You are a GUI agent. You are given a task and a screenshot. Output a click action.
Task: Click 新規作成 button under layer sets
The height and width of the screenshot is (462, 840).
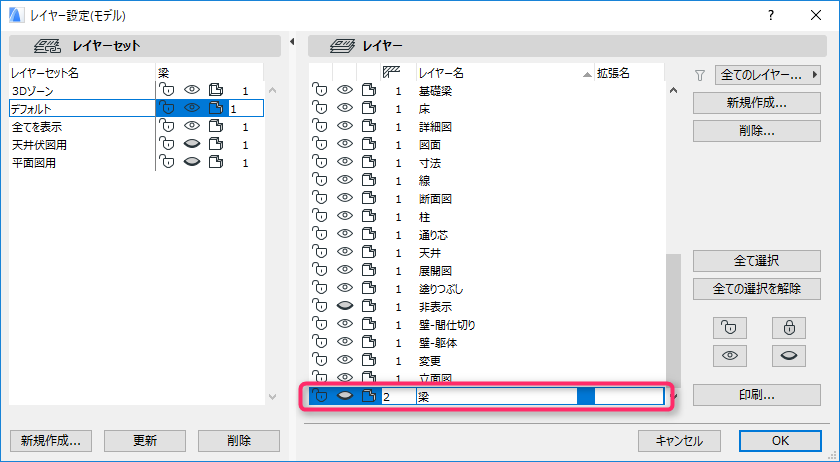(x=51, y=441)
